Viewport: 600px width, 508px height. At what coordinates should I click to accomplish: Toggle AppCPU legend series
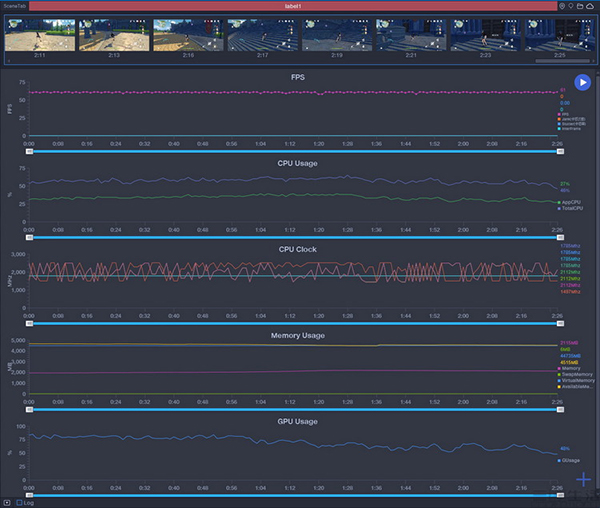tap(571, 201)
